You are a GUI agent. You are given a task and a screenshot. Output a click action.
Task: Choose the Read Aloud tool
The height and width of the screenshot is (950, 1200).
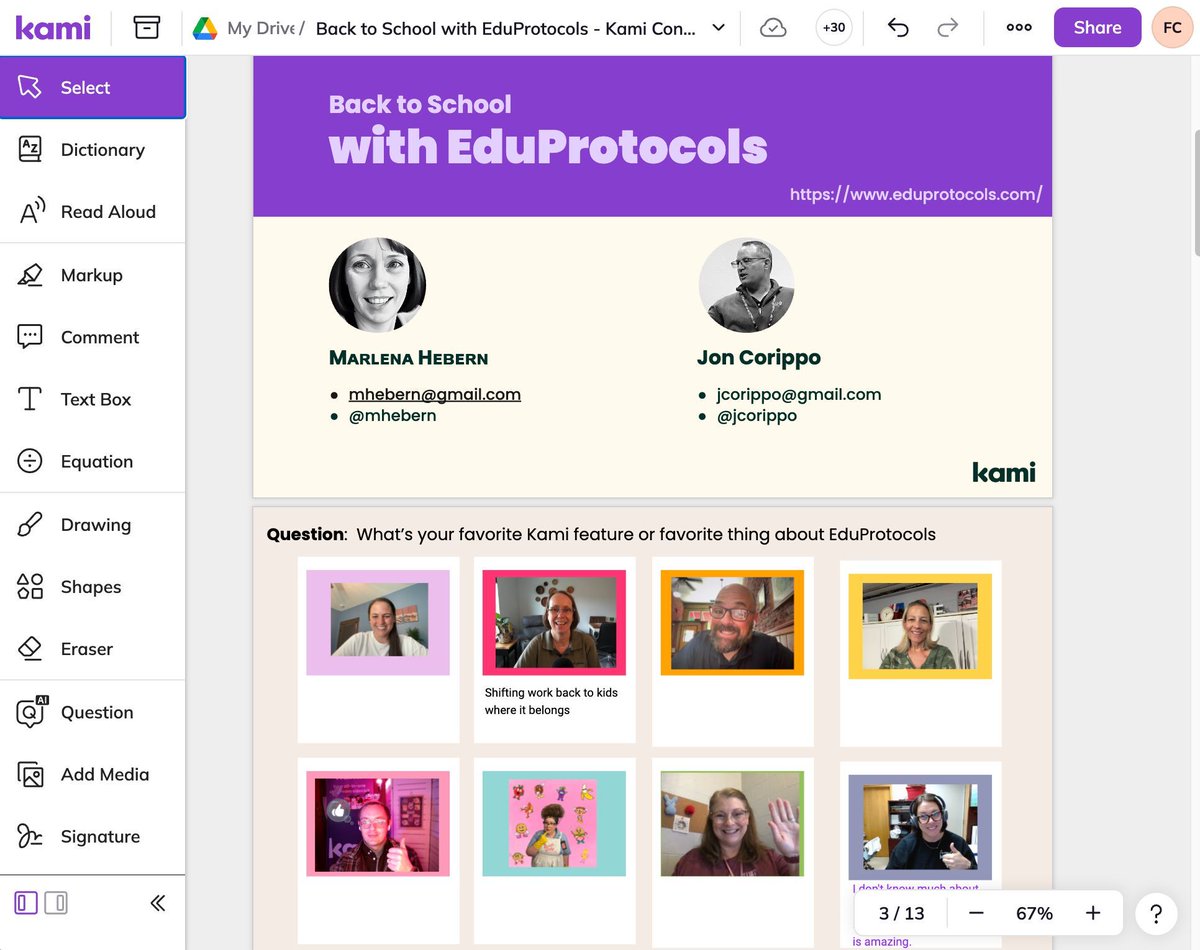(92, 212)
